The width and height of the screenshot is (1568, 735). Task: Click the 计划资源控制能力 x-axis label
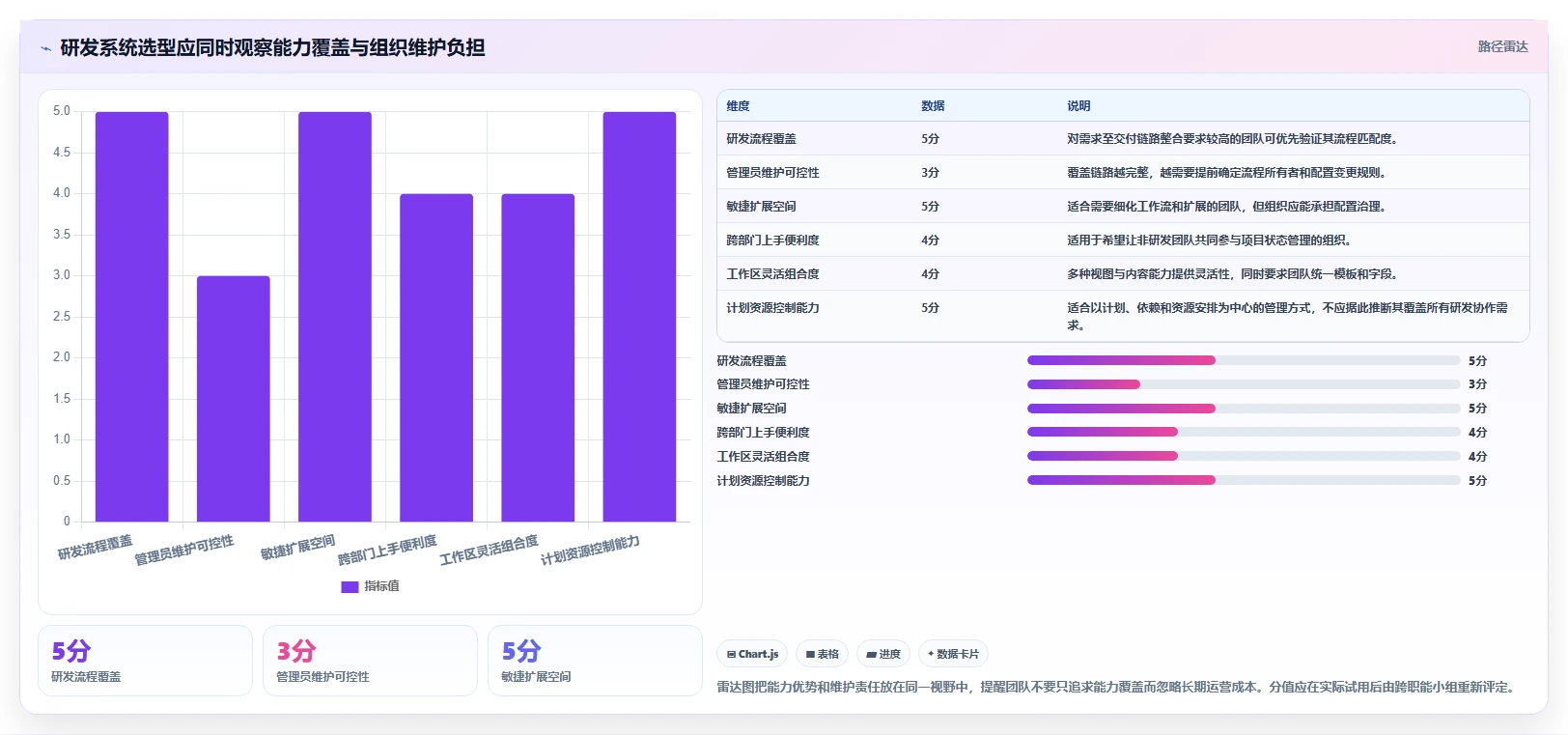pyautogui.click(x=590, y=551)
